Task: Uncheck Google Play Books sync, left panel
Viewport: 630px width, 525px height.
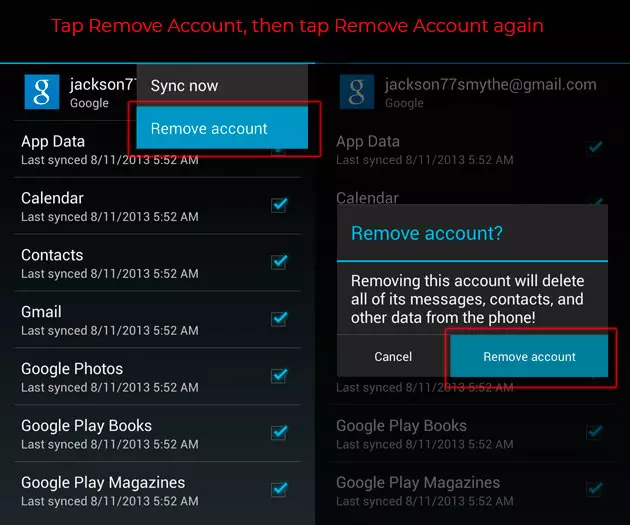Action: (x=279, y=433)
